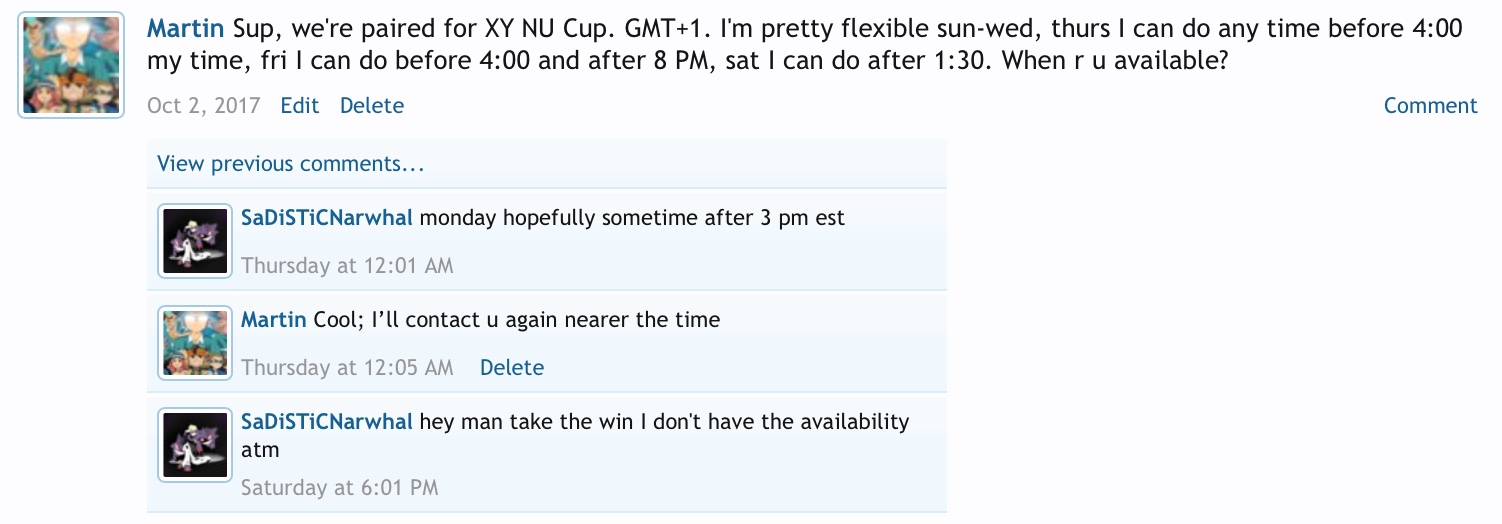Click the Oct 2, 2017 post date
Image resolution: width=1502 pixels, height=524 pixels.
pos(203,106)
